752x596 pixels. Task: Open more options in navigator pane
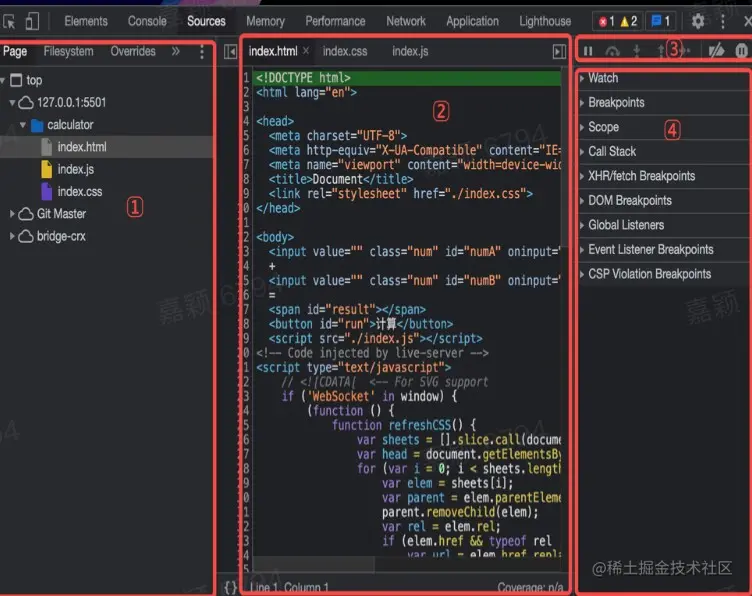(x=202, y=52)
